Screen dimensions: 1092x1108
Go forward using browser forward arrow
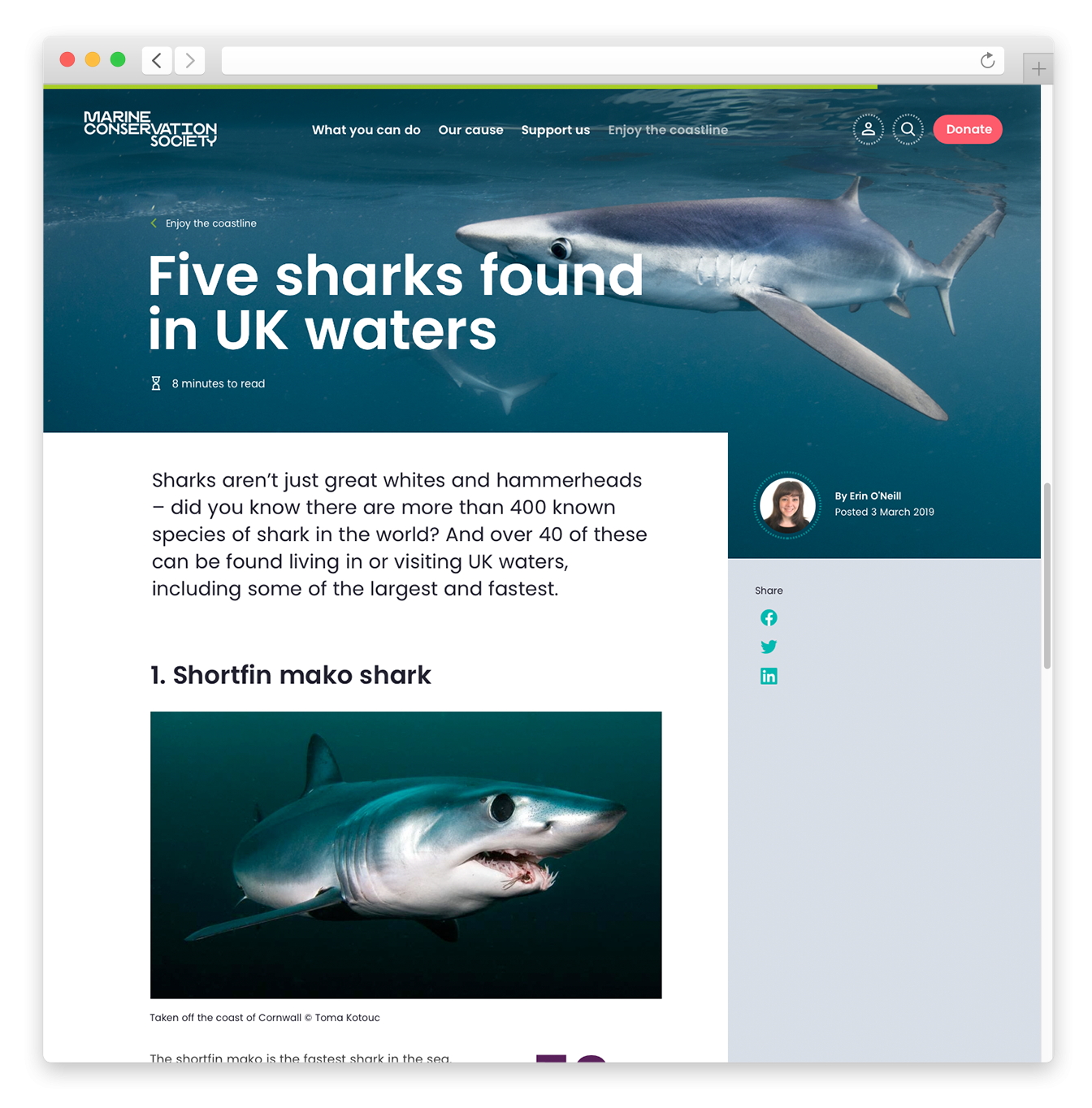pyautogui.click(x=189, y=60)
